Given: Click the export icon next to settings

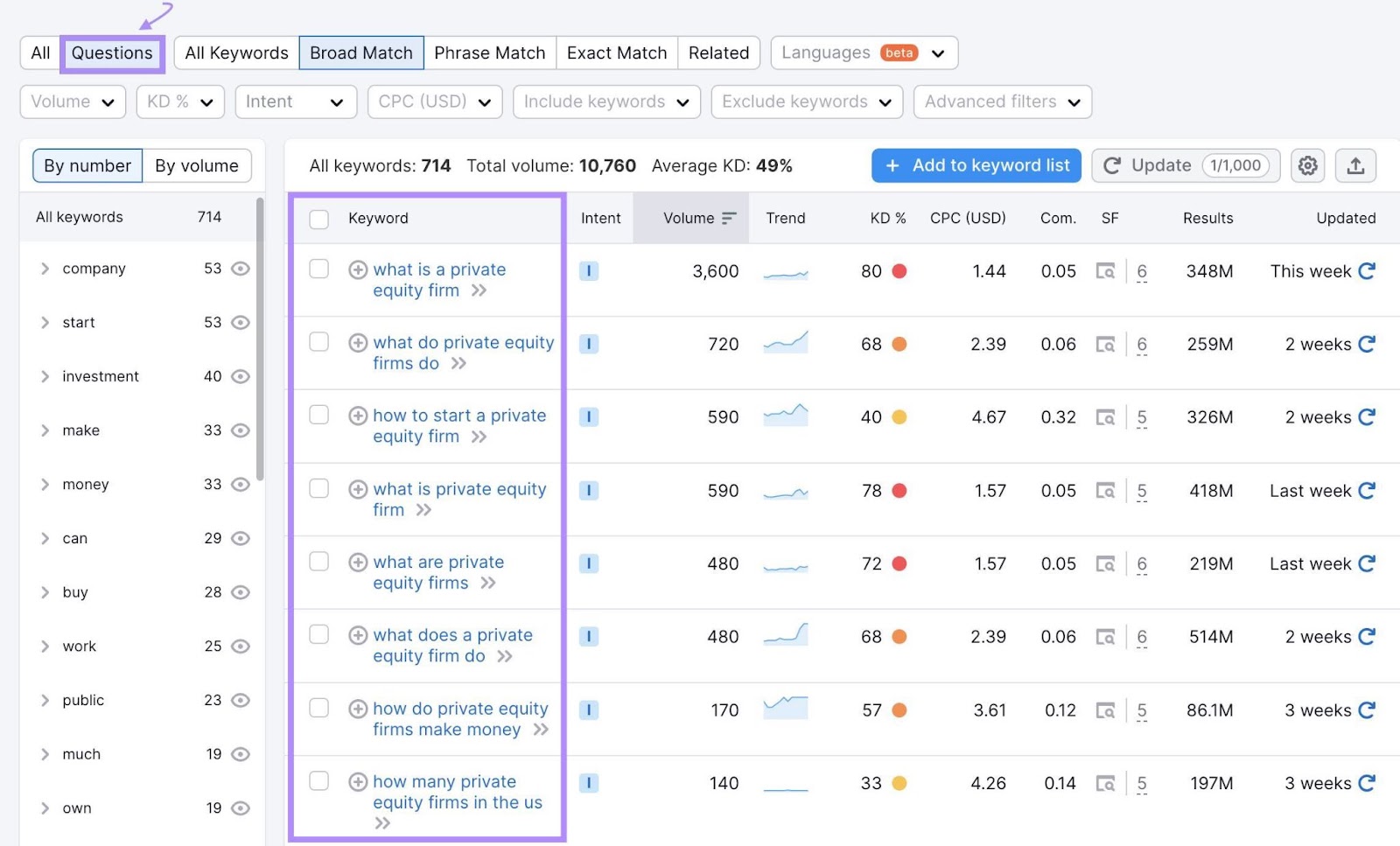Looking at the screenshot, I should point(1355,165).
